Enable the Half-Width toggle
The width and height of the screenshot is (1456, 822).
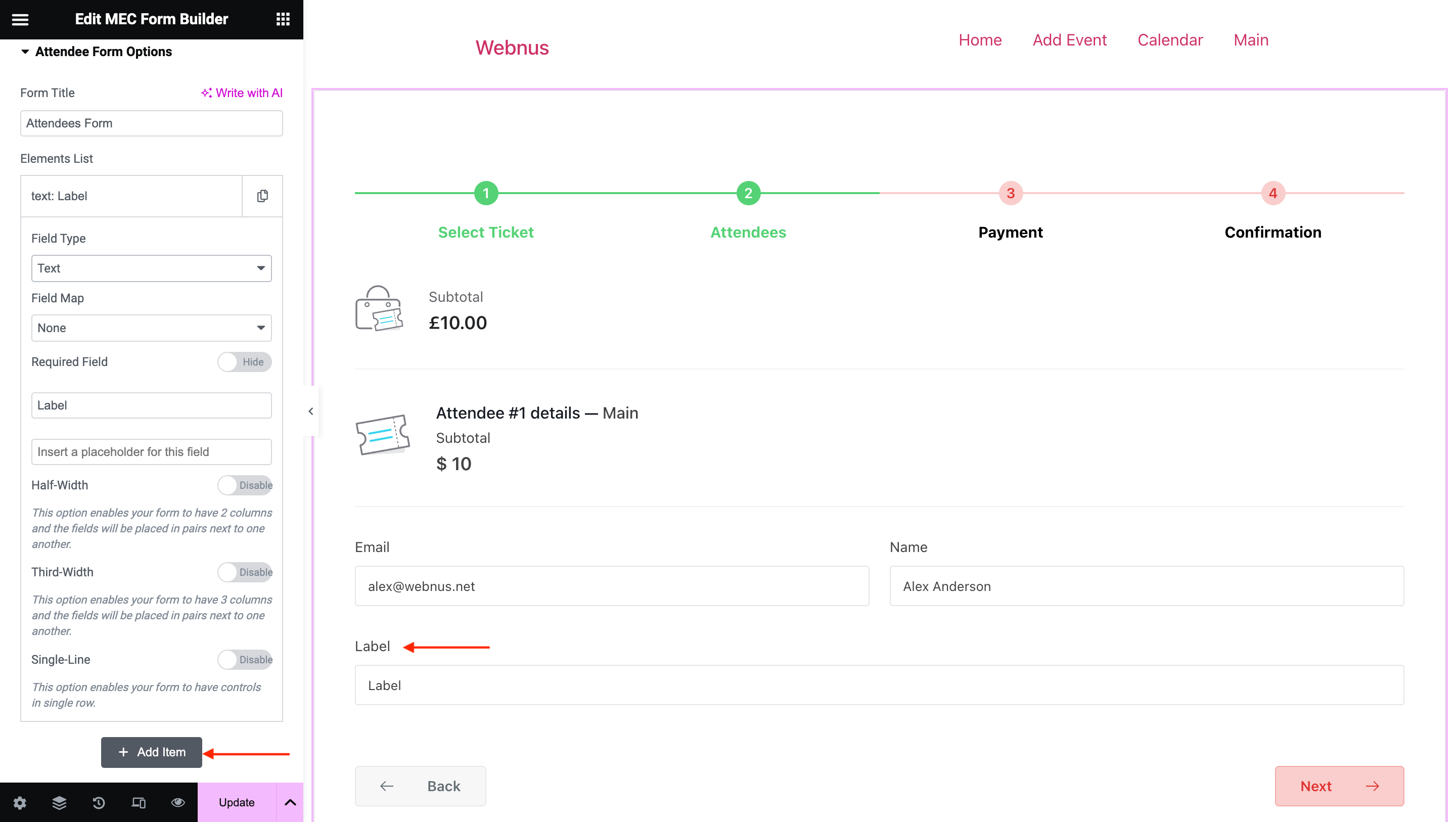point(244,485)
